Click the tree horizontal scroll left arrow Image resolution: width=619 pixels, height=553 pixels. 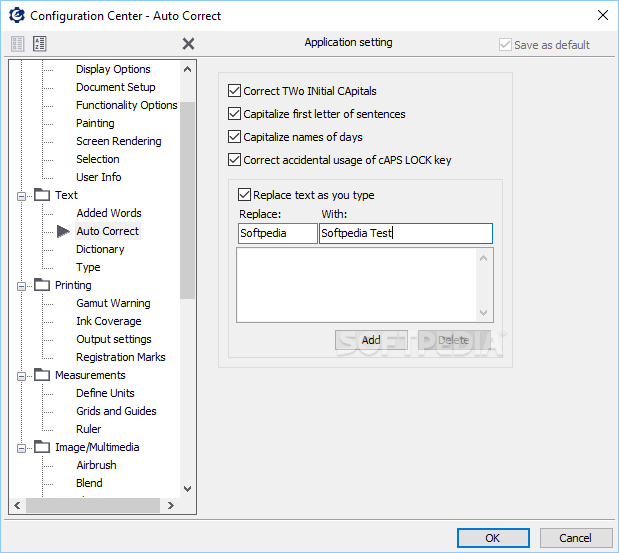coord(17,505)
